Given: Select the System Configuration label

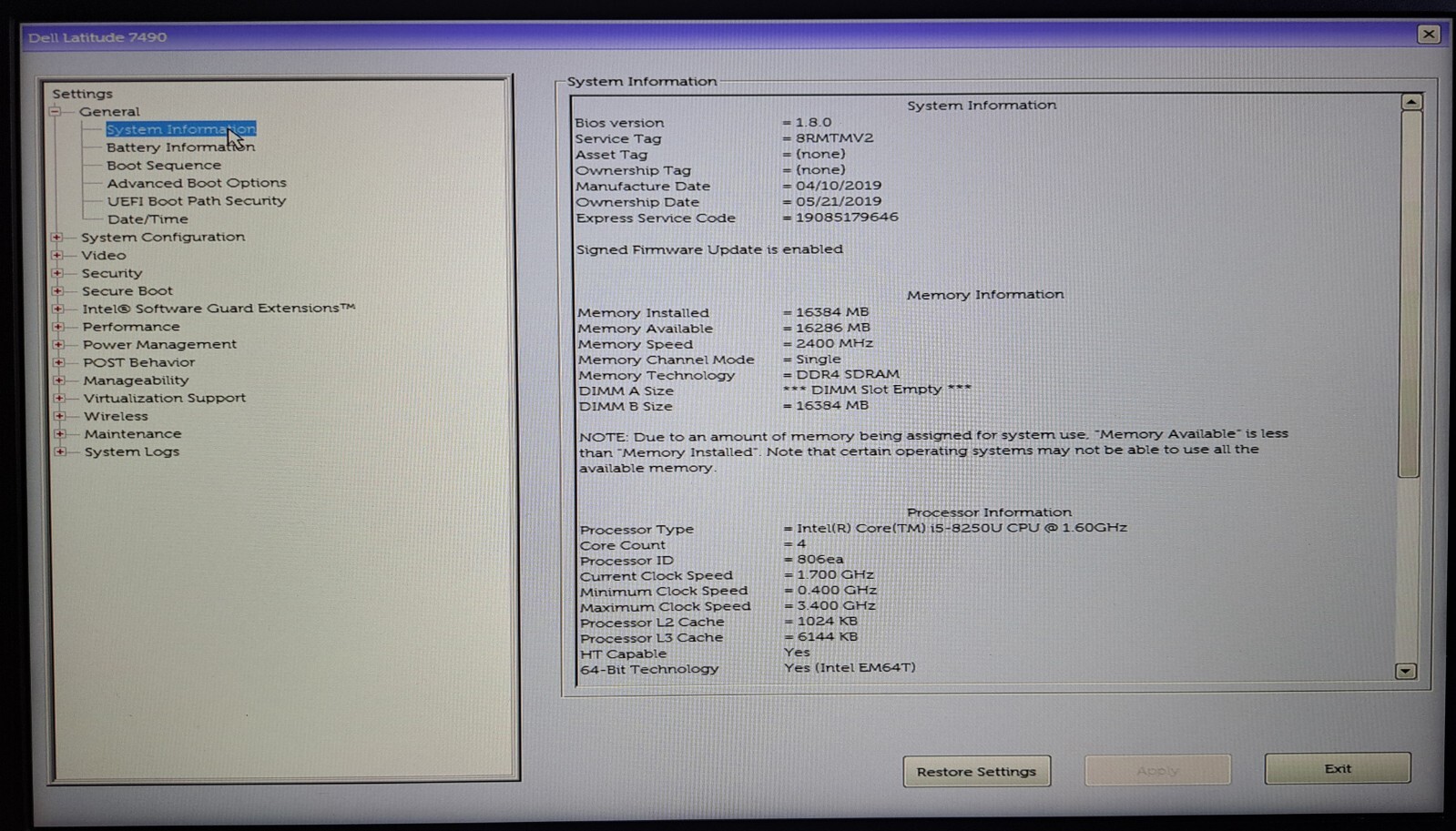Looking at the screenshot, I should click(163, 238).
